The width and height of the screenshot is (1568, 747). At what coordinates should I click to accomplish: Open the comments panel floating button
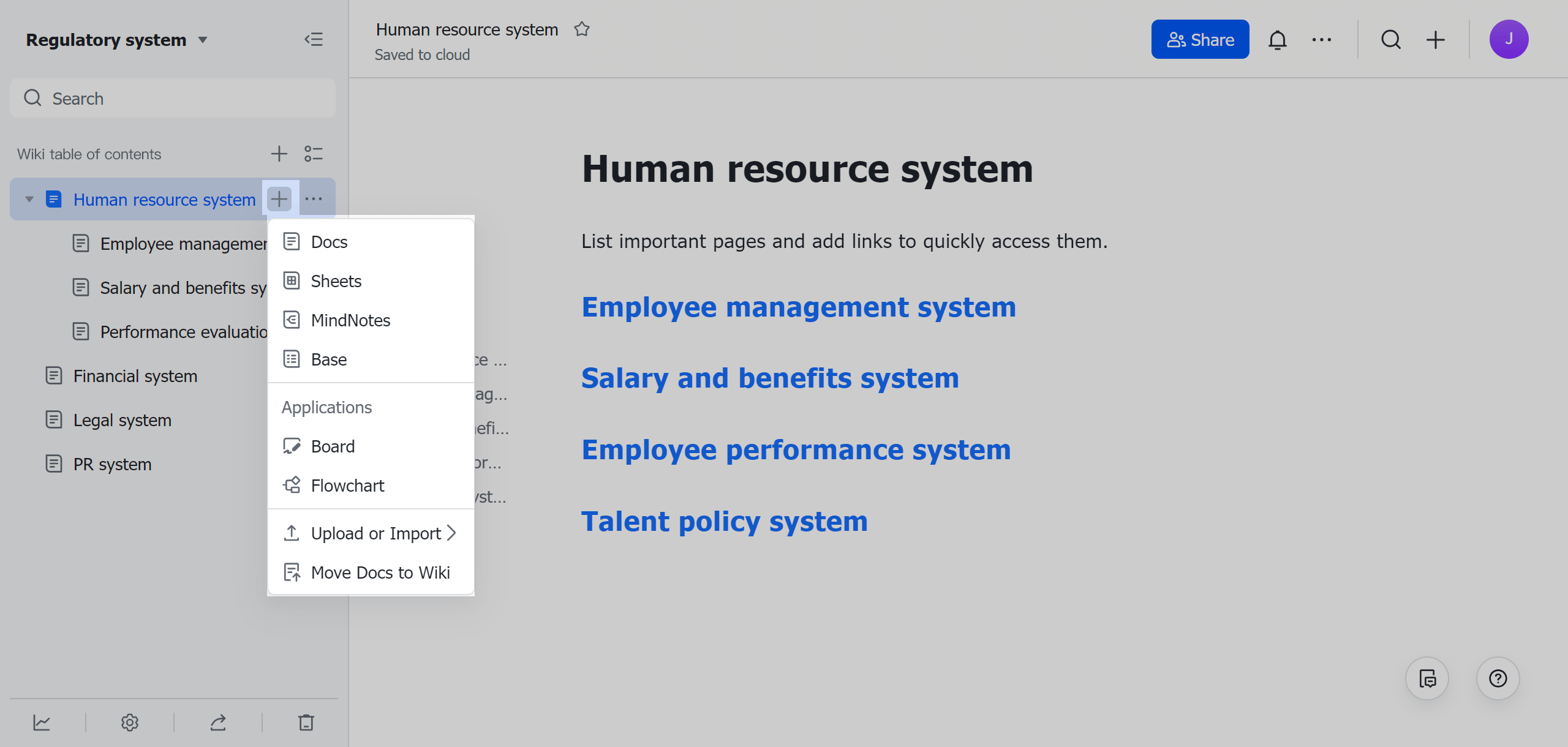(1427, 678)
